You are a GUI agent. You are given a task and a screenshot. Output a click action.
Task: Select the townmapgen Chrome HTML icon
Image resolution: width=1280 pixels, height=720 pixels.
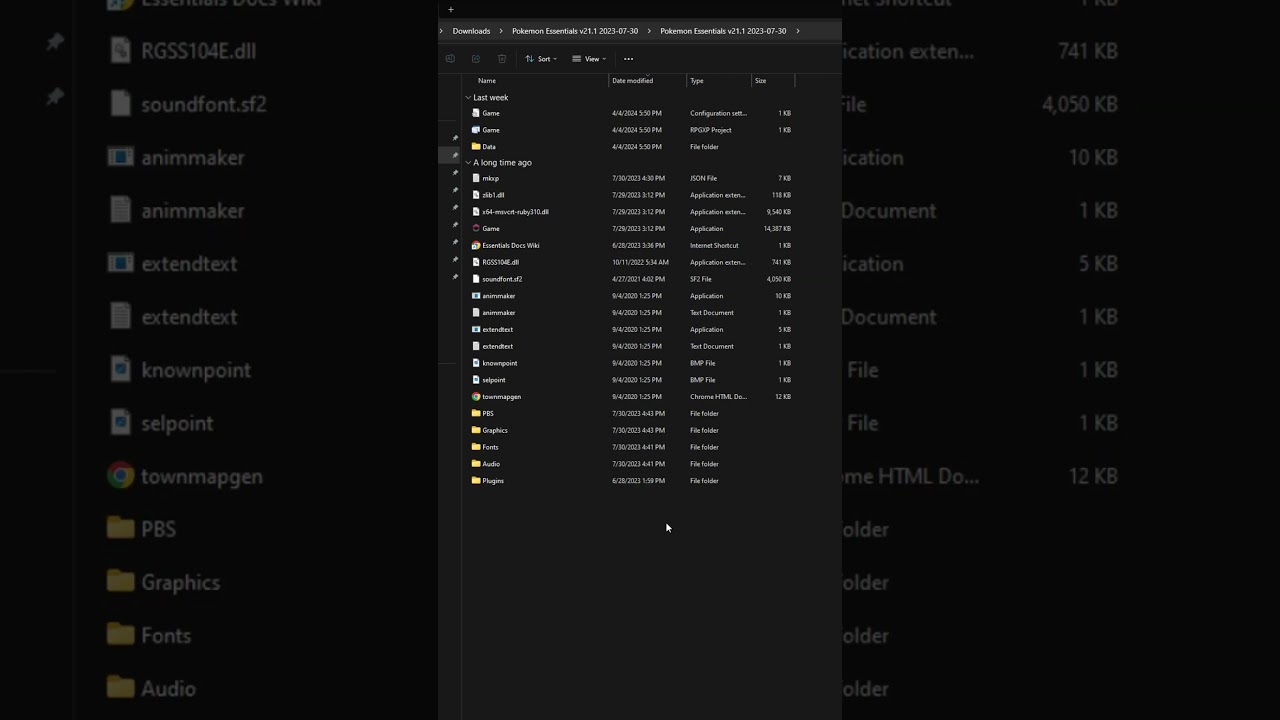[476, 397]
